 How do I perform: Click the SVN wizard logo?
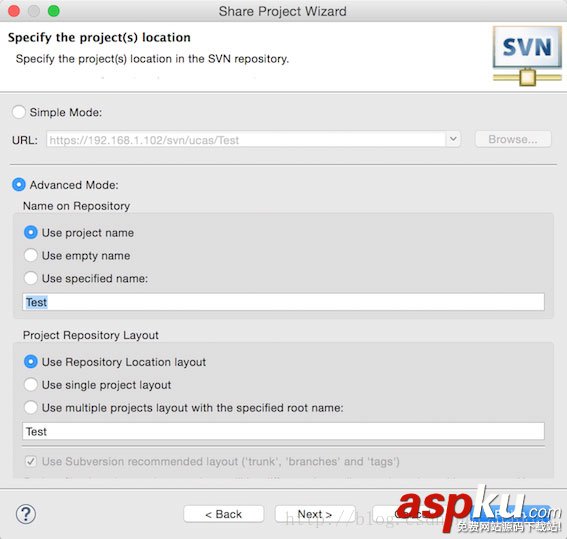(527, 56)
